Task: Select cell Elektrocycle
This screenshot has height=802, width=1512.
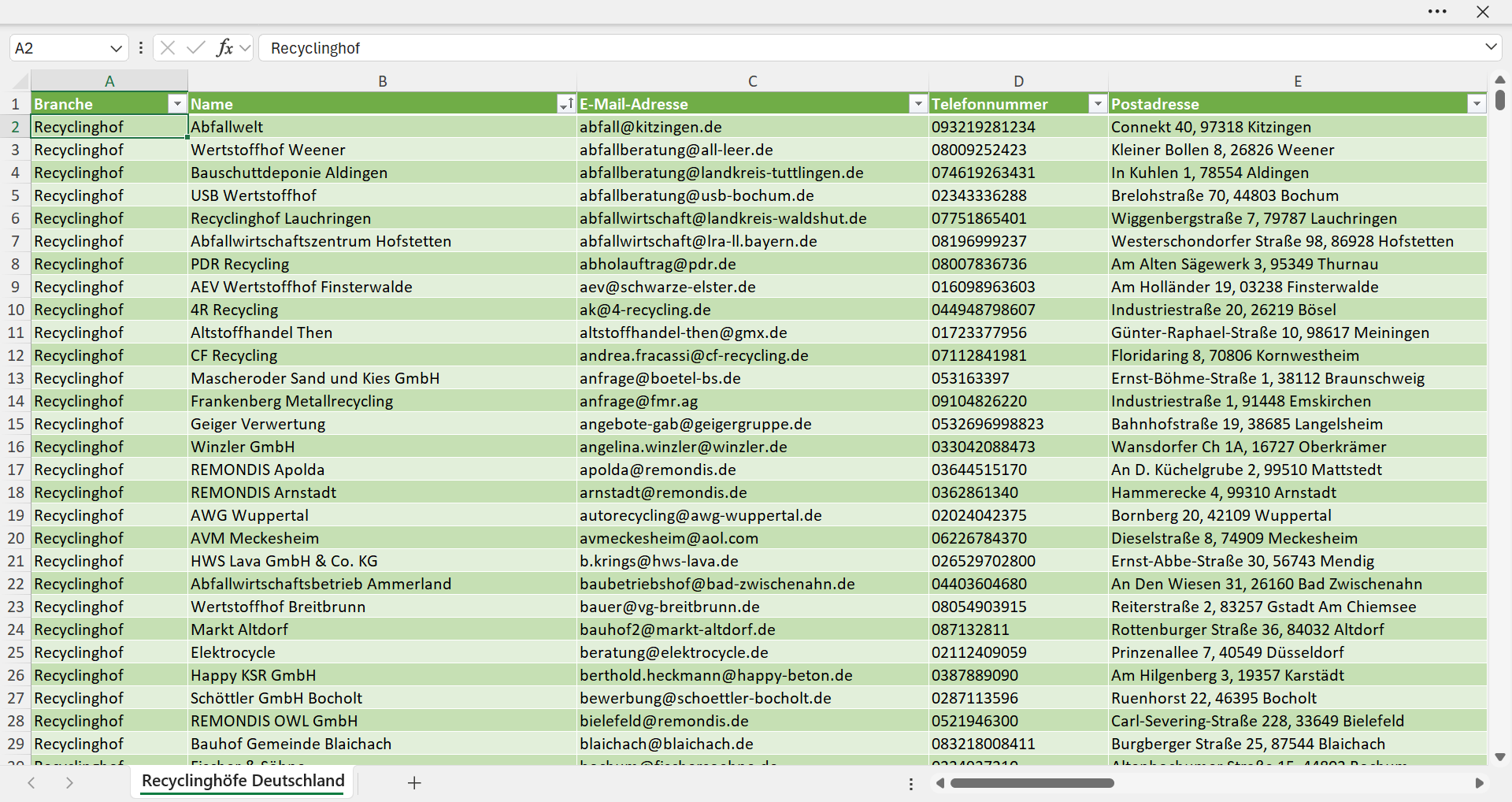Action: click(x=383, y=652)
